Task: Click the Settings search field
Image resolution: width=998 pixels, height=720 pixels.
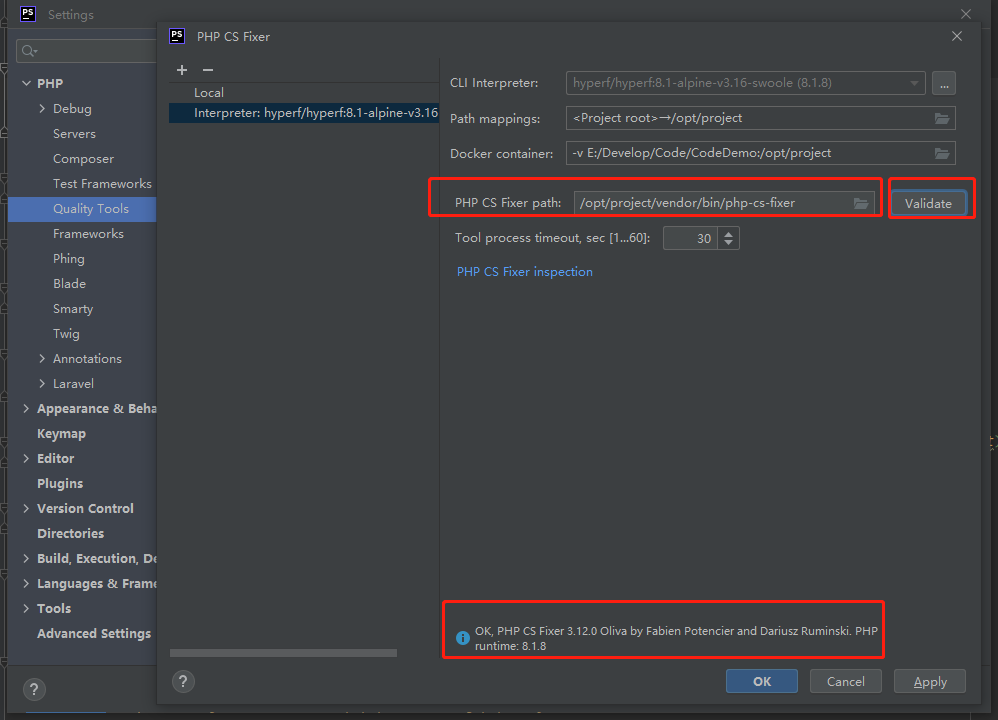Action: pyautogui.click(x=86, y=51)
